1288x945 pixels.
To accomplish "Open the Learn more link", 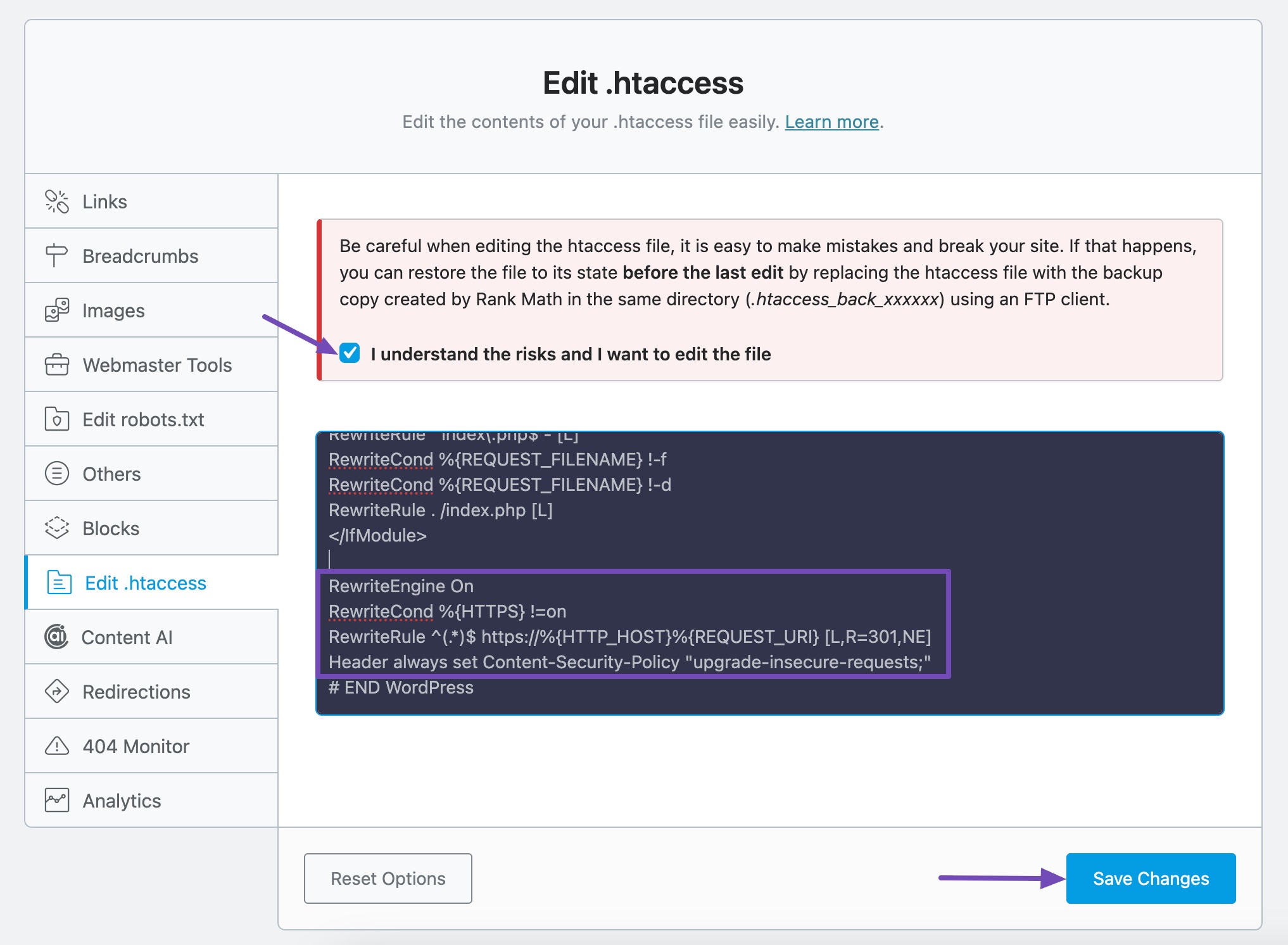I will [831, 122].
